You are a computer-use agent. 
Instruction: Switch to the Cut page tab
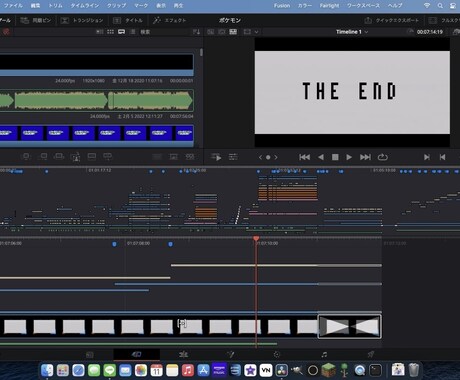point(136,355)
